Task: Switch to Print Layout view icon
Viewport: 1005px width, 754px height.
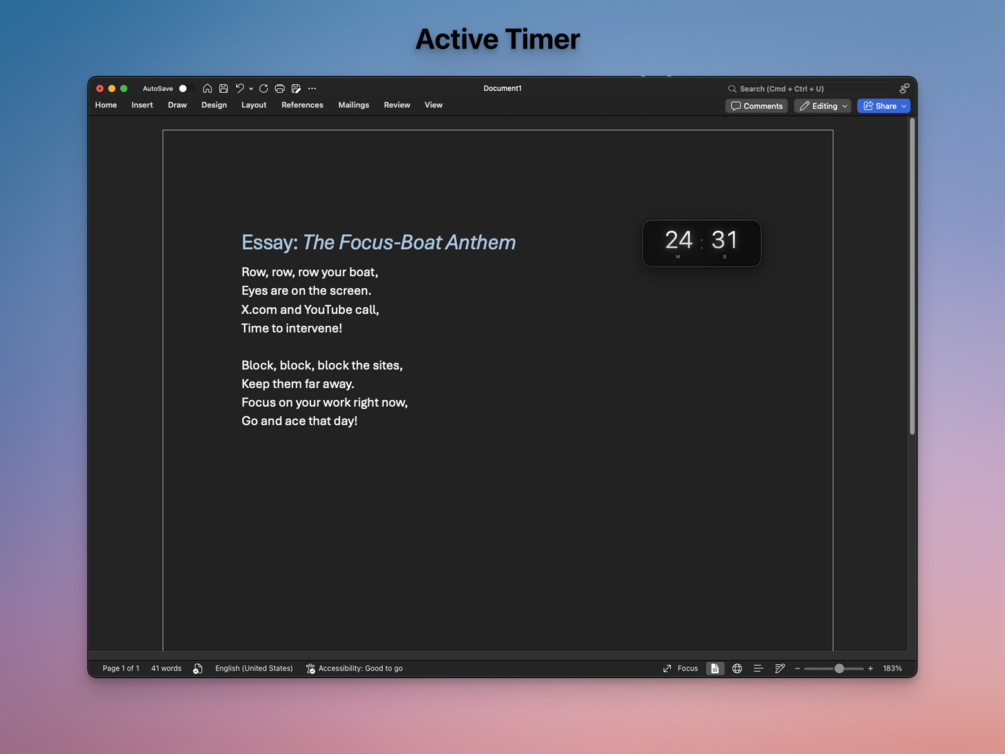Action: (715, 668)
